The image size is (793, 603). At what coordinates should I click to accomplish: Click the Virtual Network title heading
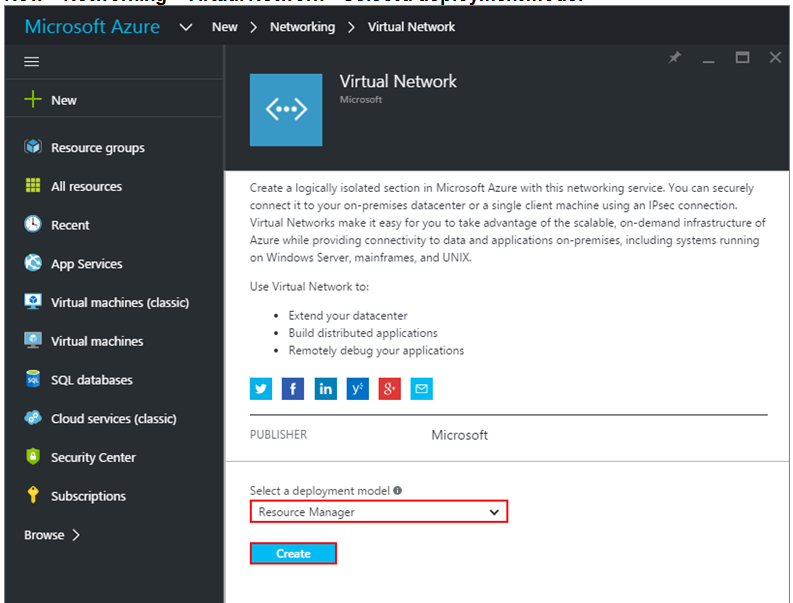(398, 81)
